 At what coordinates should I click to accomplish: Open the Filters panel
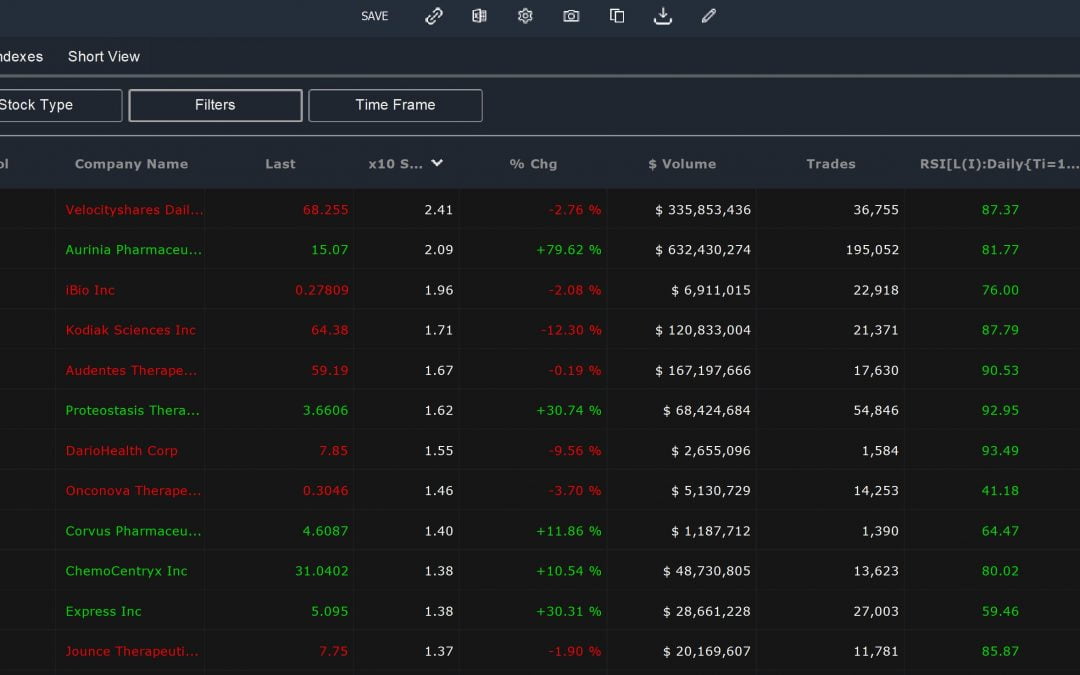coord(215,105)
